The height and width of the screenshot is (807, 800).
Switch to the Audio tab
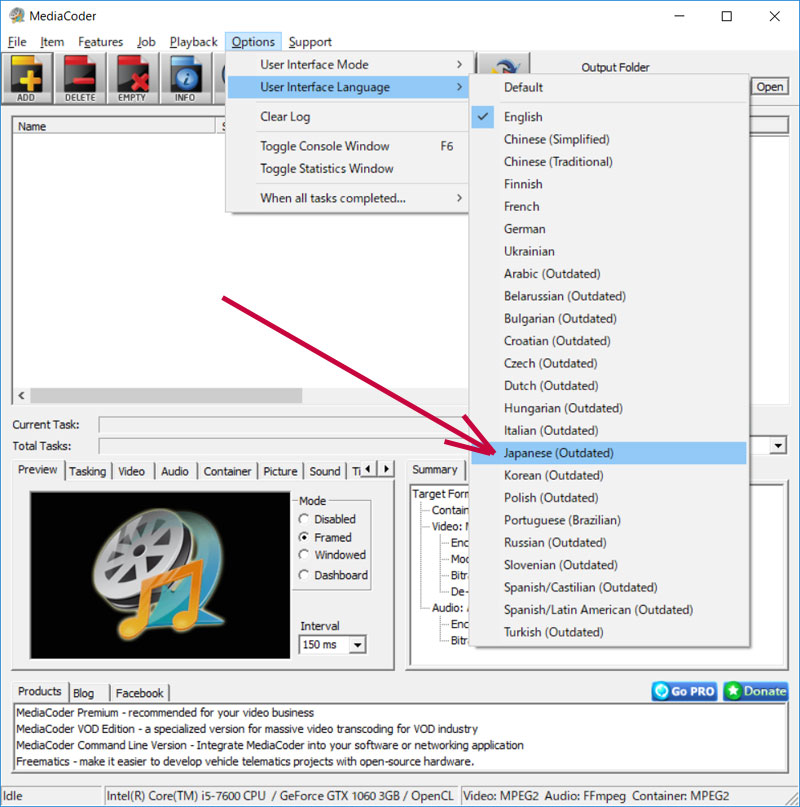[x=175, y=471]
